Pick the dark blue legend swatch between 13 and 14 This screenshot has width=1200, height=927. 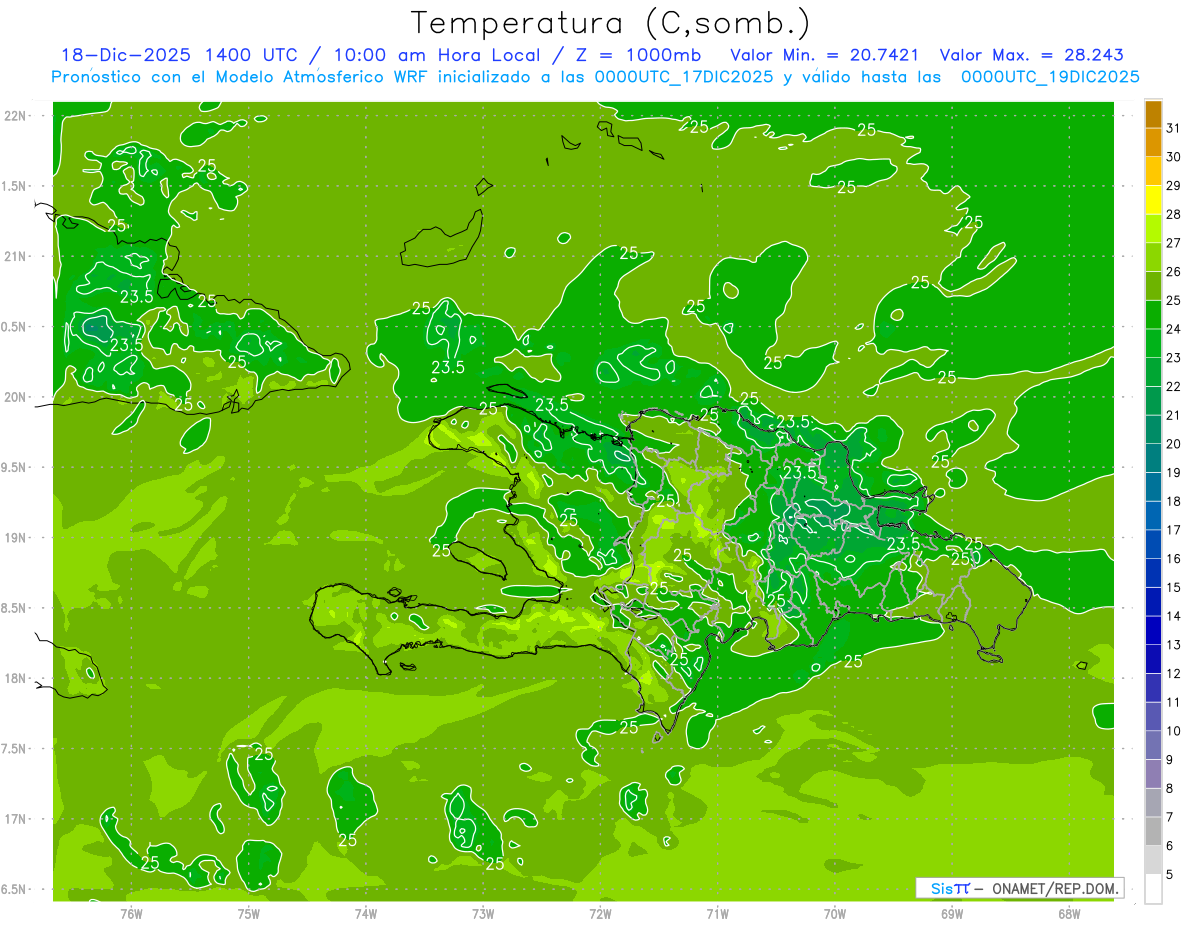(1153, 630)
